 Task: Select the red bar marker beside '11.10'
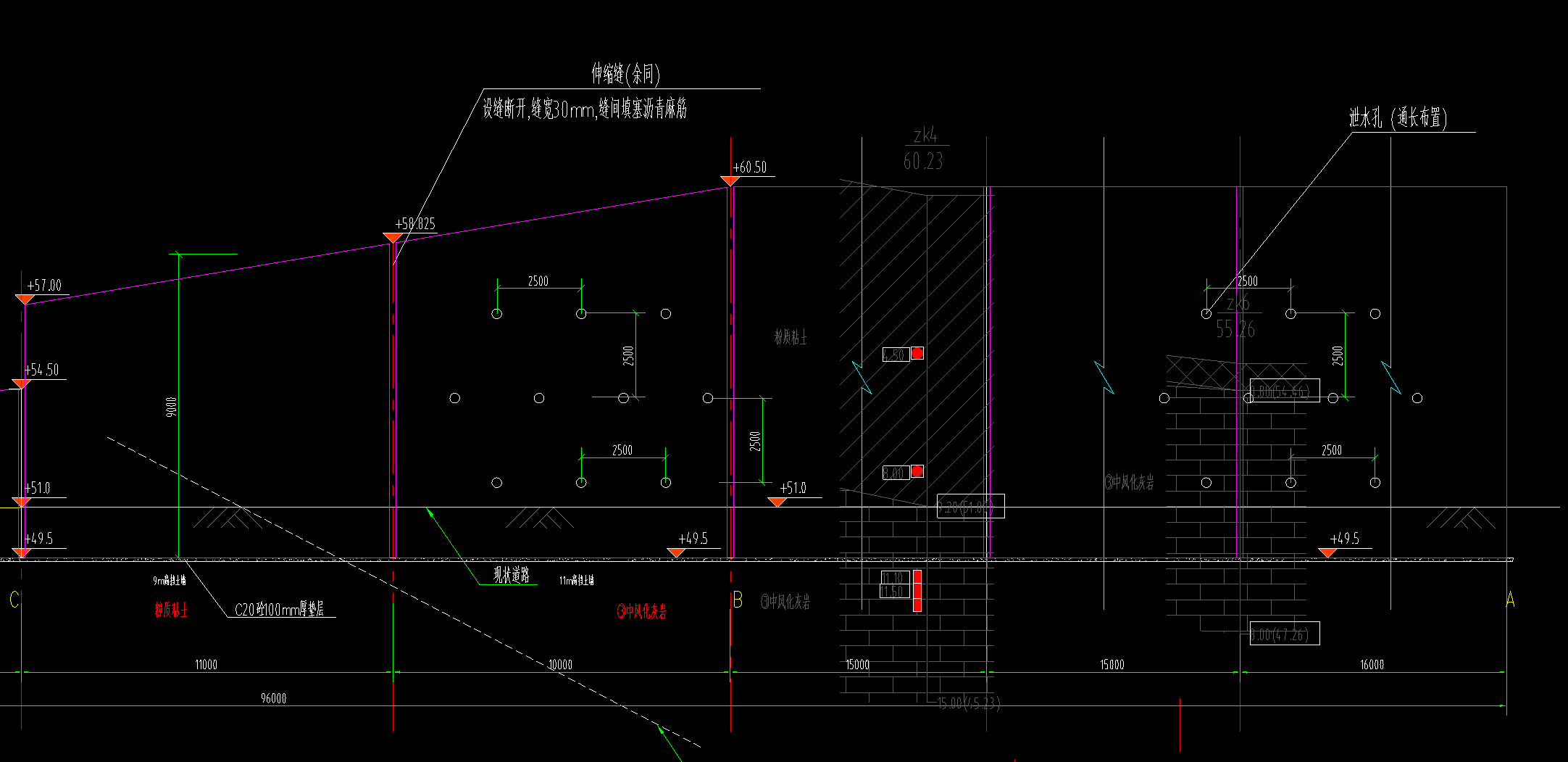click(x=917, y=590)
